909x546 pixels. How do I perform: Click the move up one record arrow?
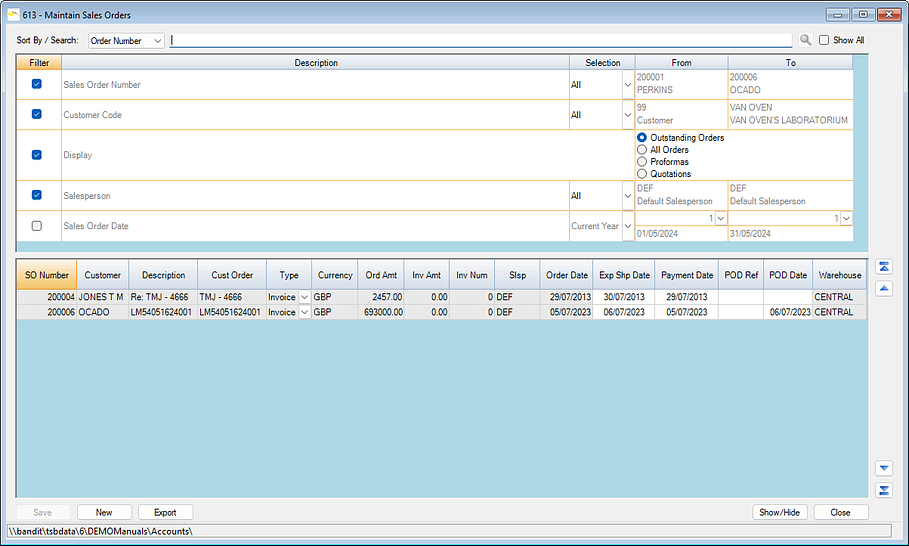point(883,288)
